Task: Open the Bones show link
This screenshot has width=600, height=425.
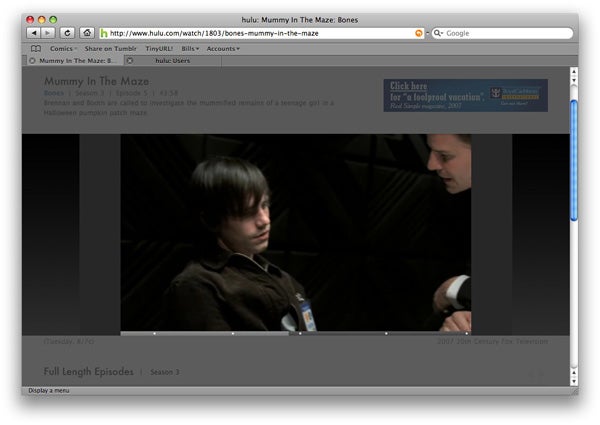Action: click(x=54, y=93)
